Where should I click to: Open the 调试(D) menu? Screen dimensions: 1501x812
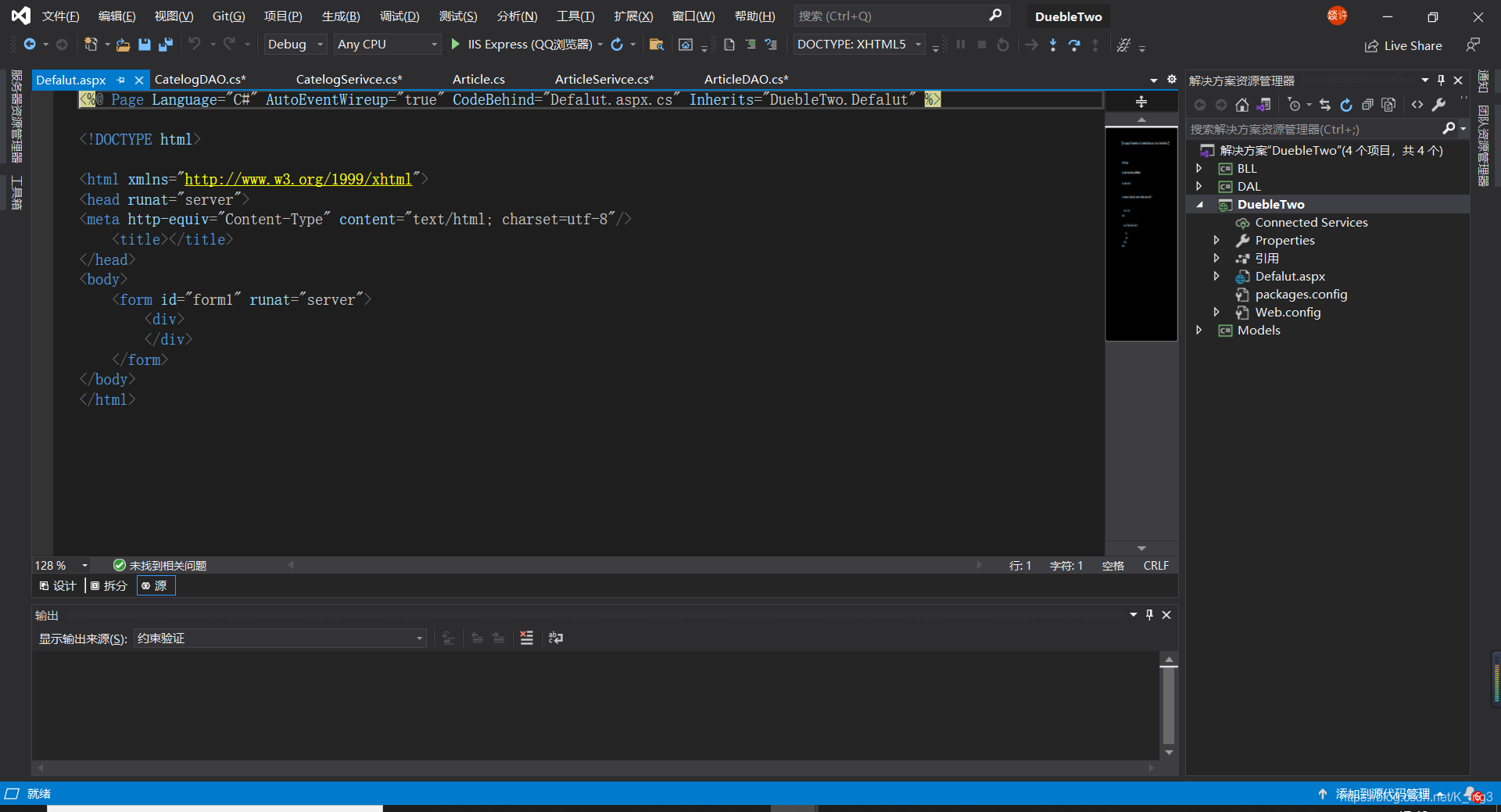pyautogui.click(x=399, y=16)
